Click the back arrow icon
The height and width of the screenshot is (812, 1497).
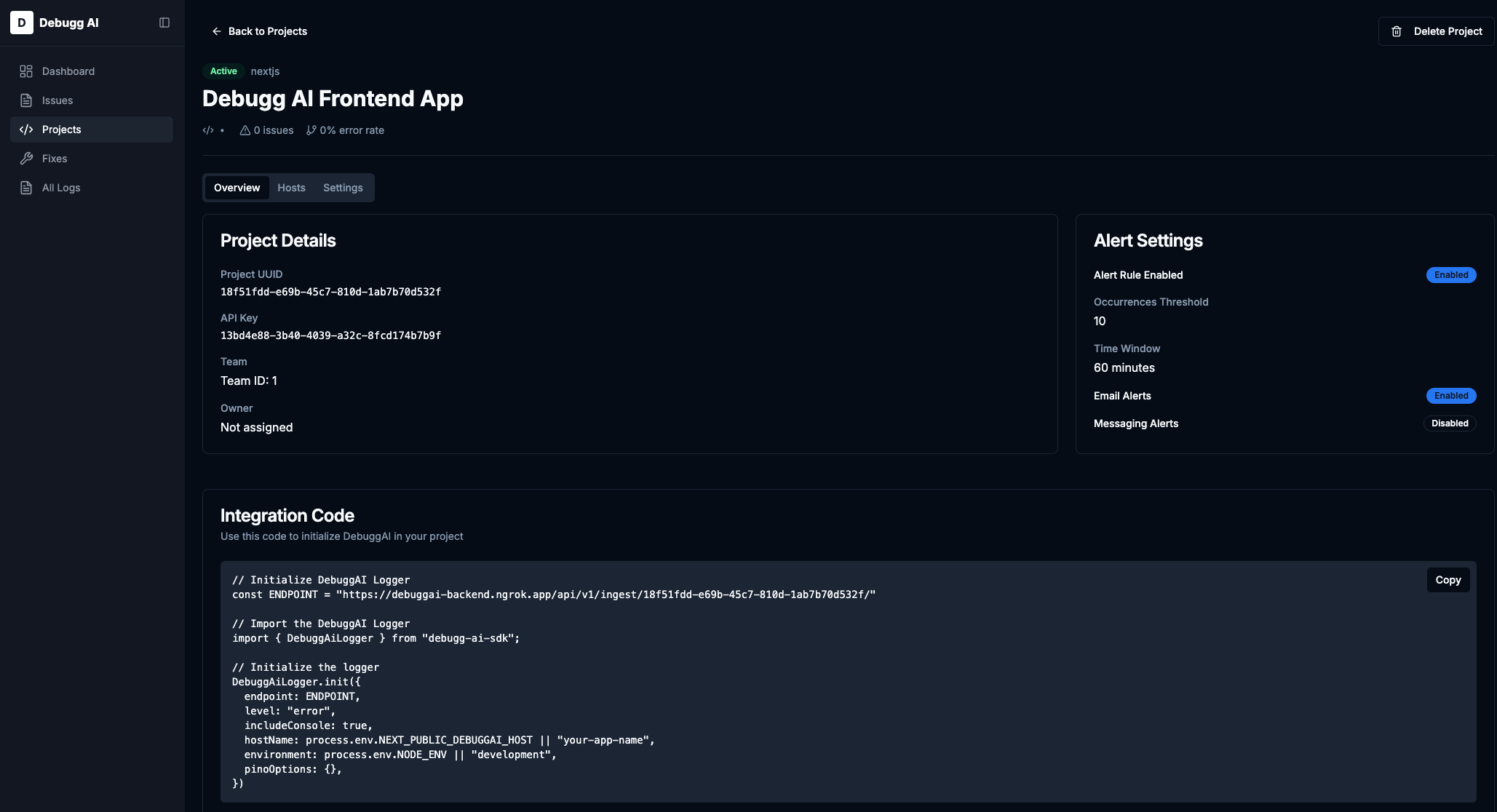coord(216,31)
